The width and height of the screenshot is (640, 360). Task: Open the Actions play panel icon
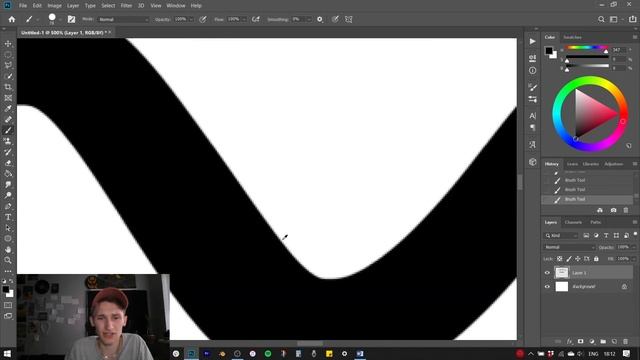click(x=532, y=41)
